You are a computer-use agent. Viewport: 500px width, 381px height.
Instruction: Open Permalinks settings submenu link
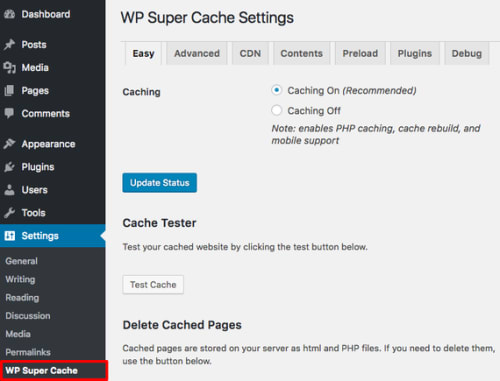(x=28, y=352)
